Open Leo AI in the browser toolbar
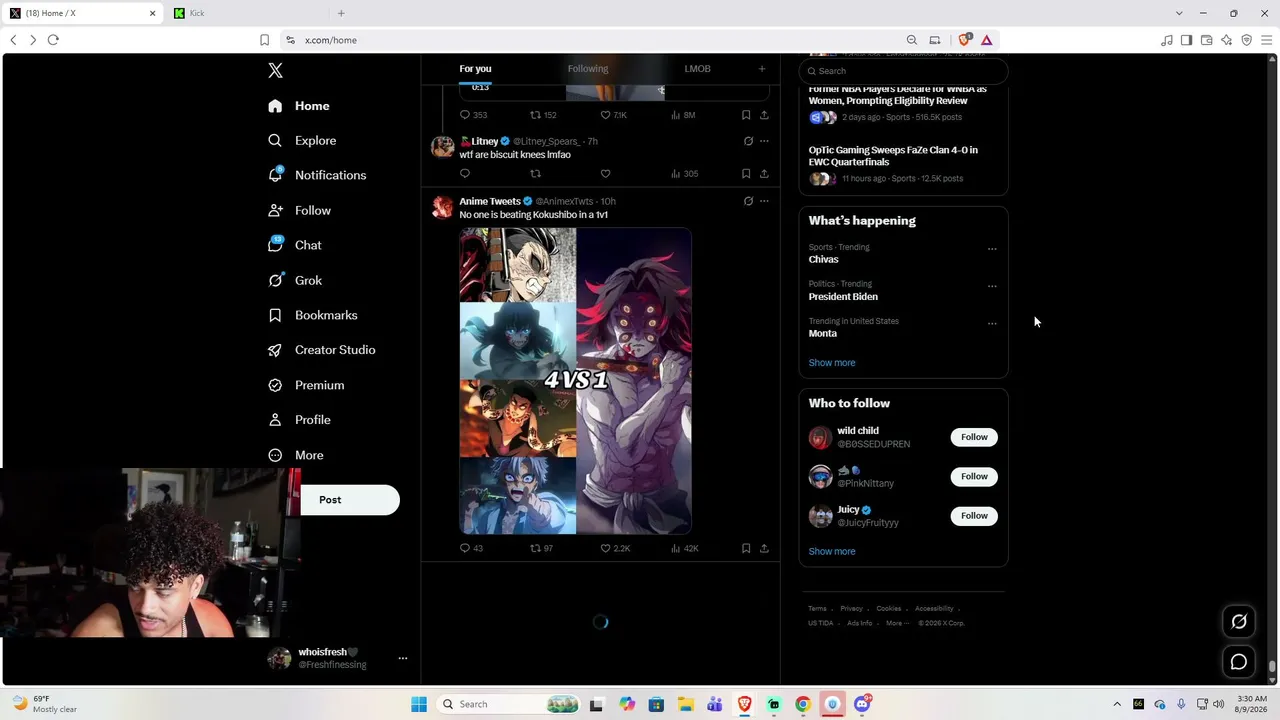 click(1227, 40)
